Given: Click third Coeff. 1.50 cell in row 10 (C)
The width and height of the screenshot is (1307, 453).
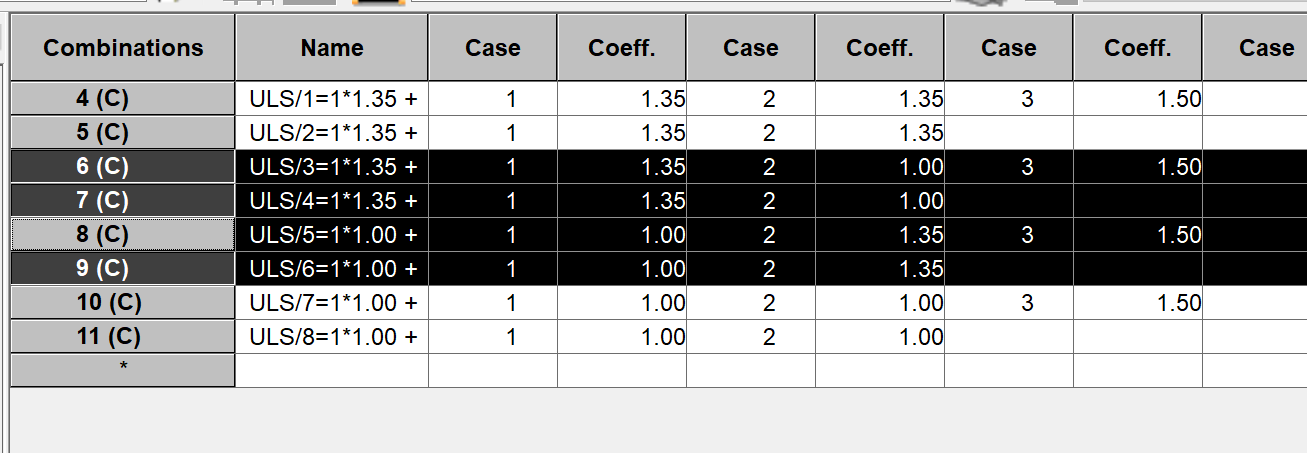Looking at the screenshot, I should tap(1138, 303).
